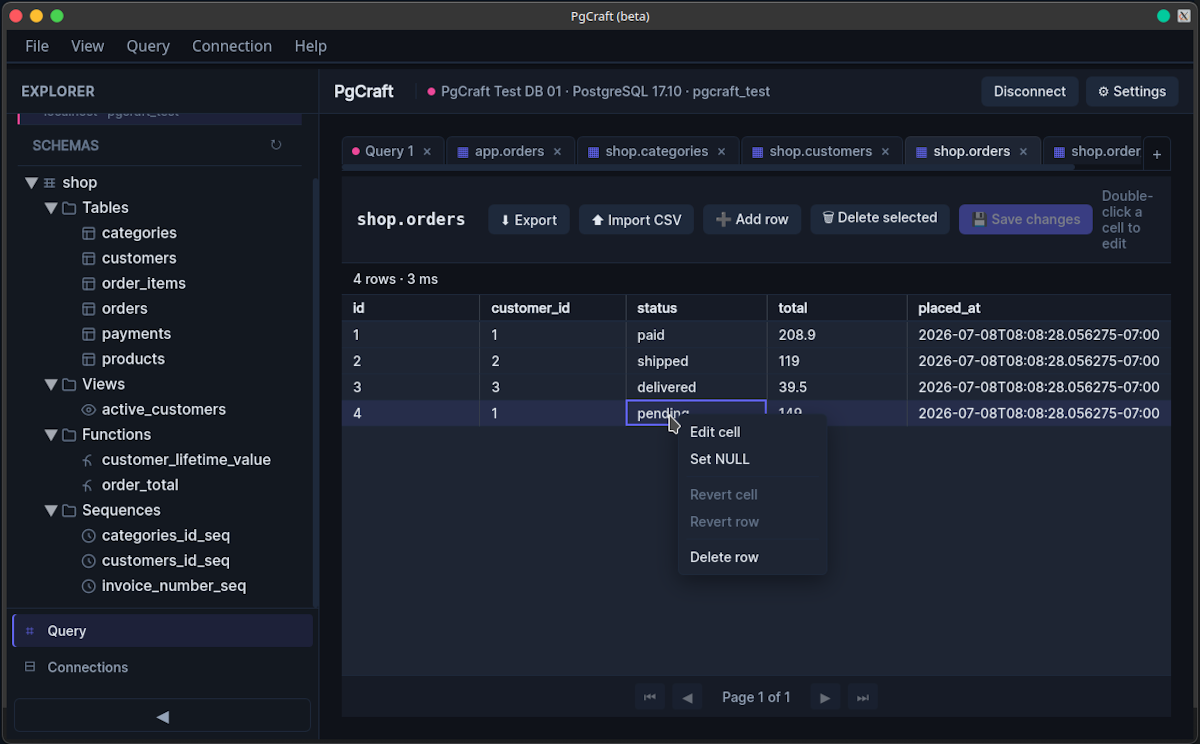
Task: Go to previous page of results
Action: point(687,697)
